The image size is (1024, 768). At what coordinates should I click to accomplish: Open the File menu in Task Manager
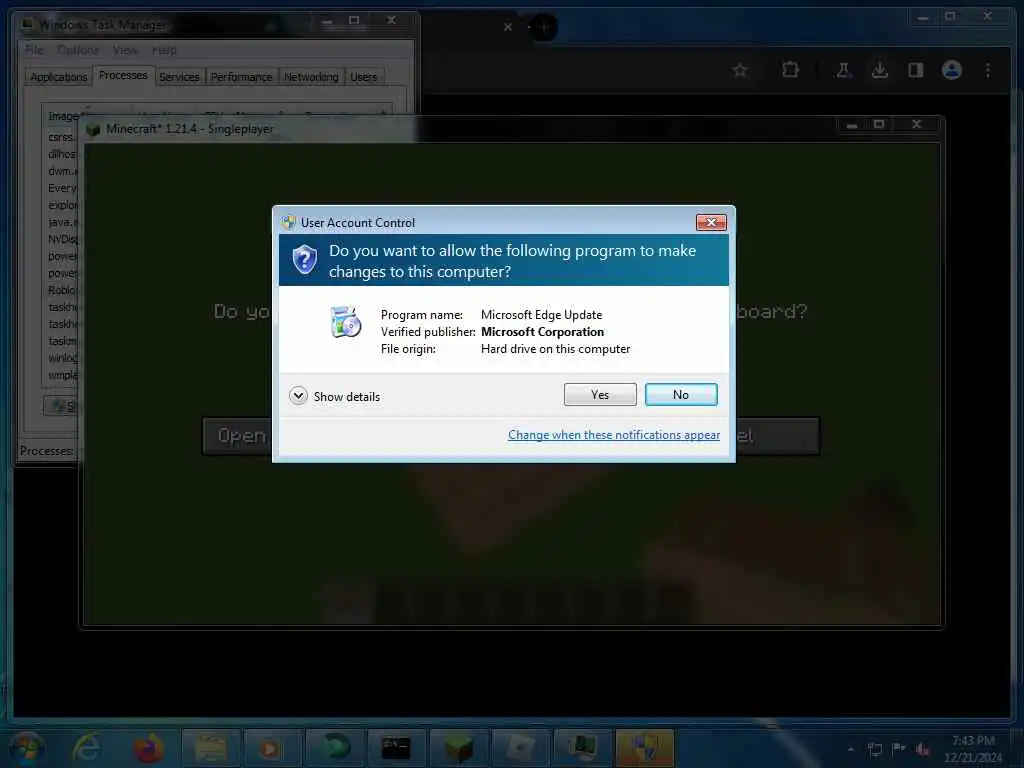point(34,50)
